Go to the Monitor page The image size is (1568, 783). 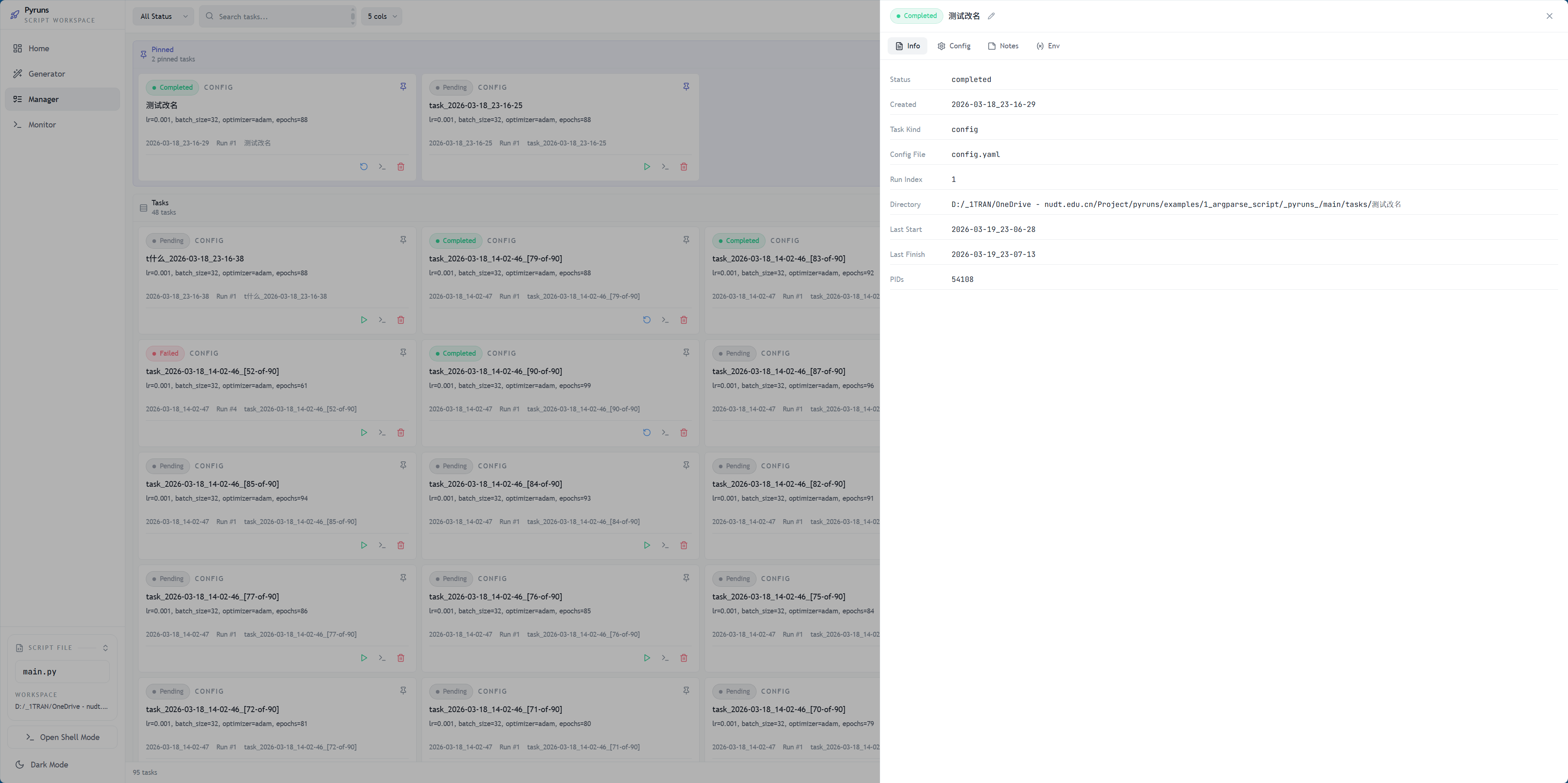coord(42,125)
